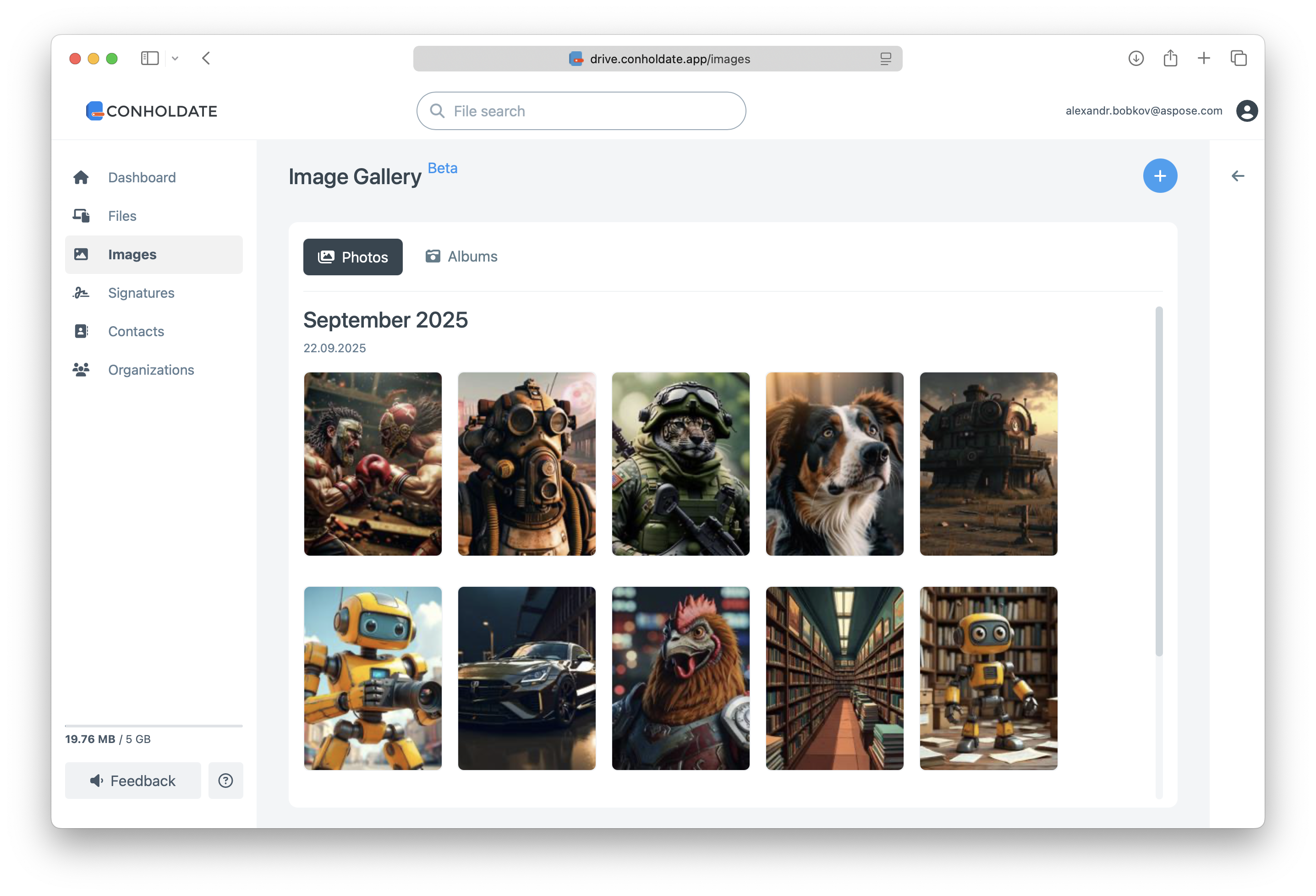Open the dog photo thumbnail
The height and width of the screenshot is (896, 1316).
pos(834,464)
